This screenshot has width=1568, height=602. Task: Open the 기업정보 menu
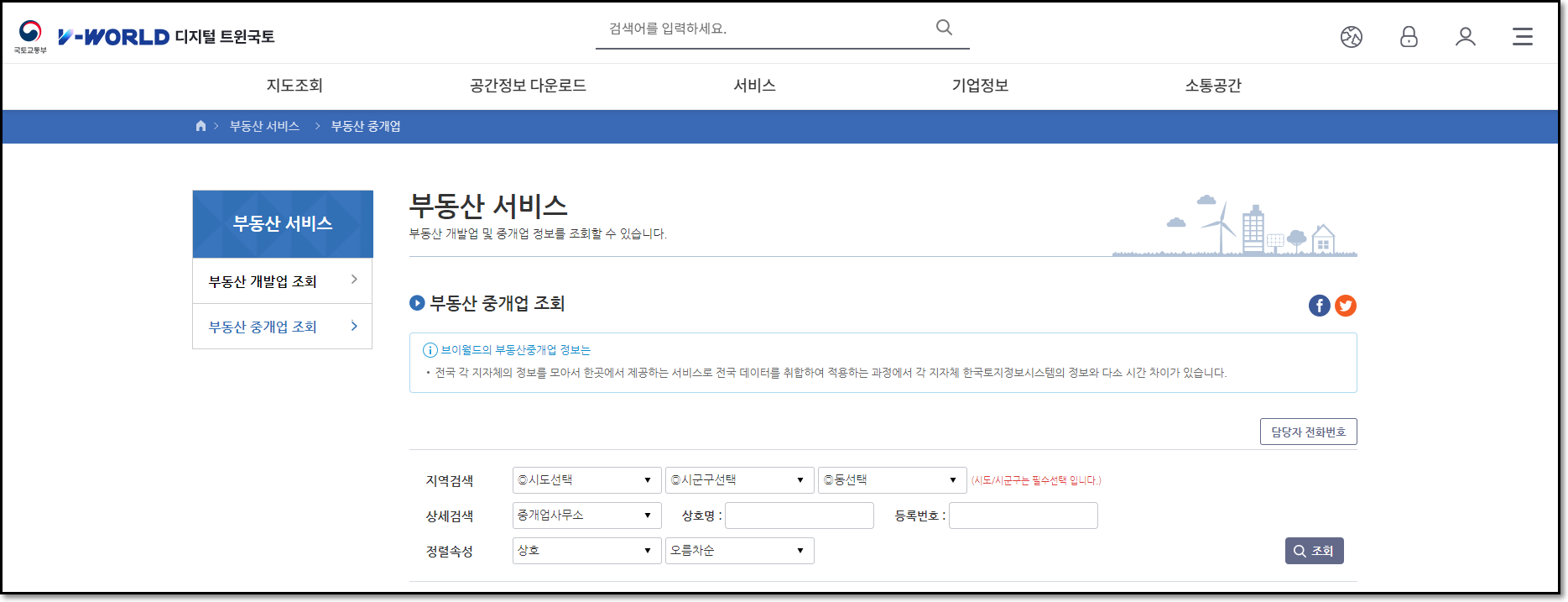[x=980, y=86]
